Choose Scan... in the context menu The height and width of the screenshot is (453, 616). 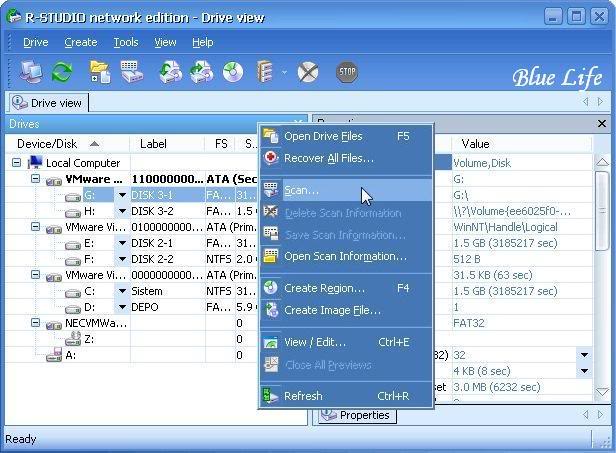point(346,191)
